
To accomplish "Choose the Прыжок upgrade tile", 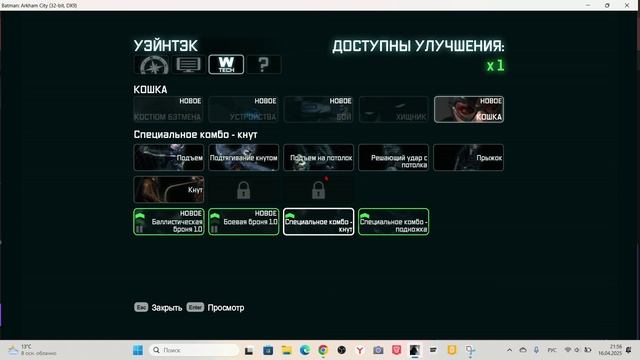I will click(469, 158).
